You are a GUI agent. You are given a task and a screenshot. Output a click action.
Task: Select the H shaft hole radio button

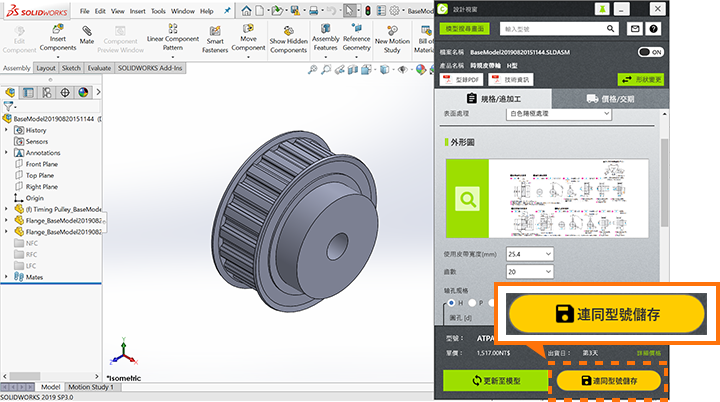(x=451, y=301)
